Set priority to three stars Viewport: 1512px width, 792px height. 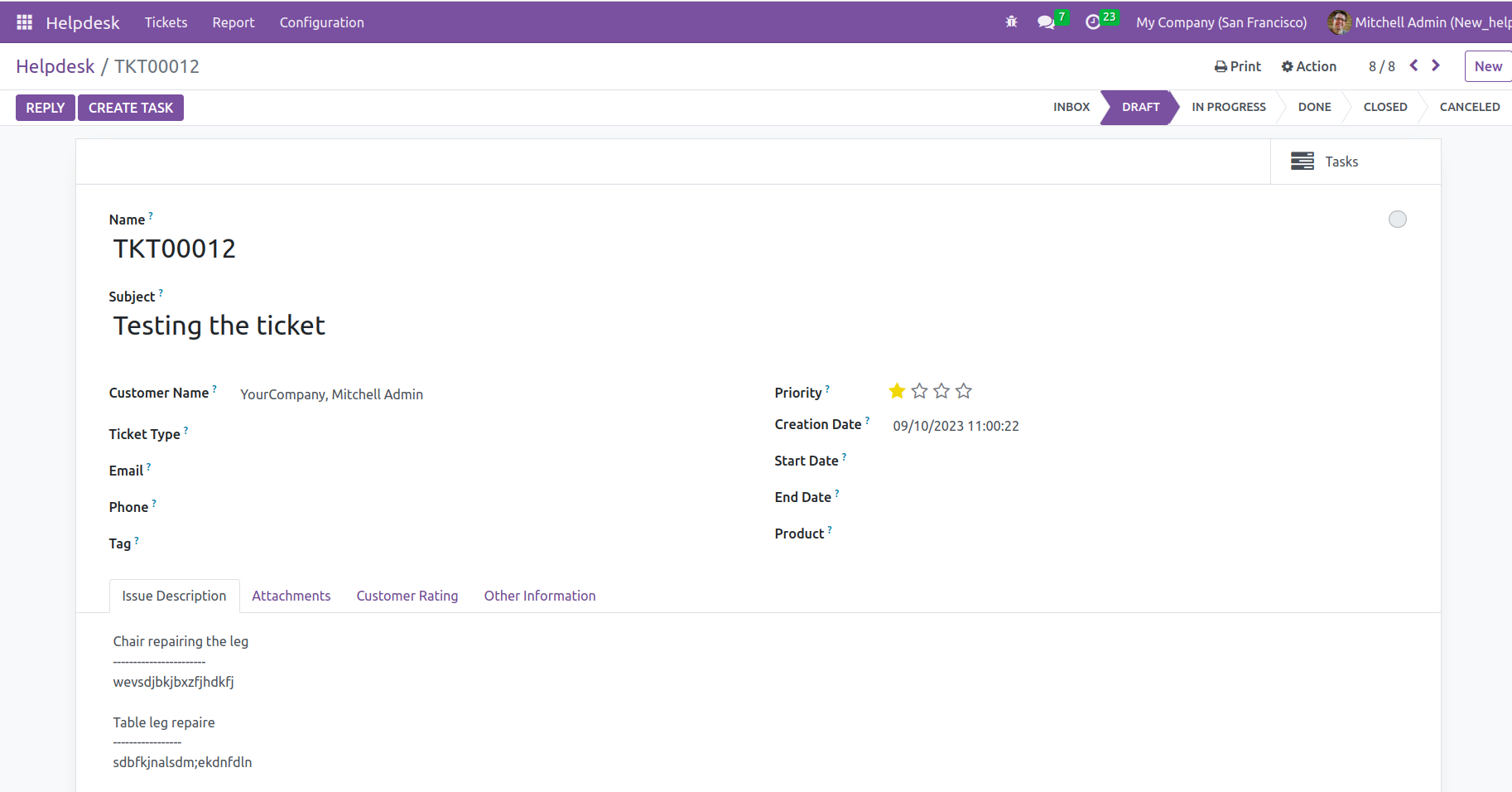(x=941, y=391)
